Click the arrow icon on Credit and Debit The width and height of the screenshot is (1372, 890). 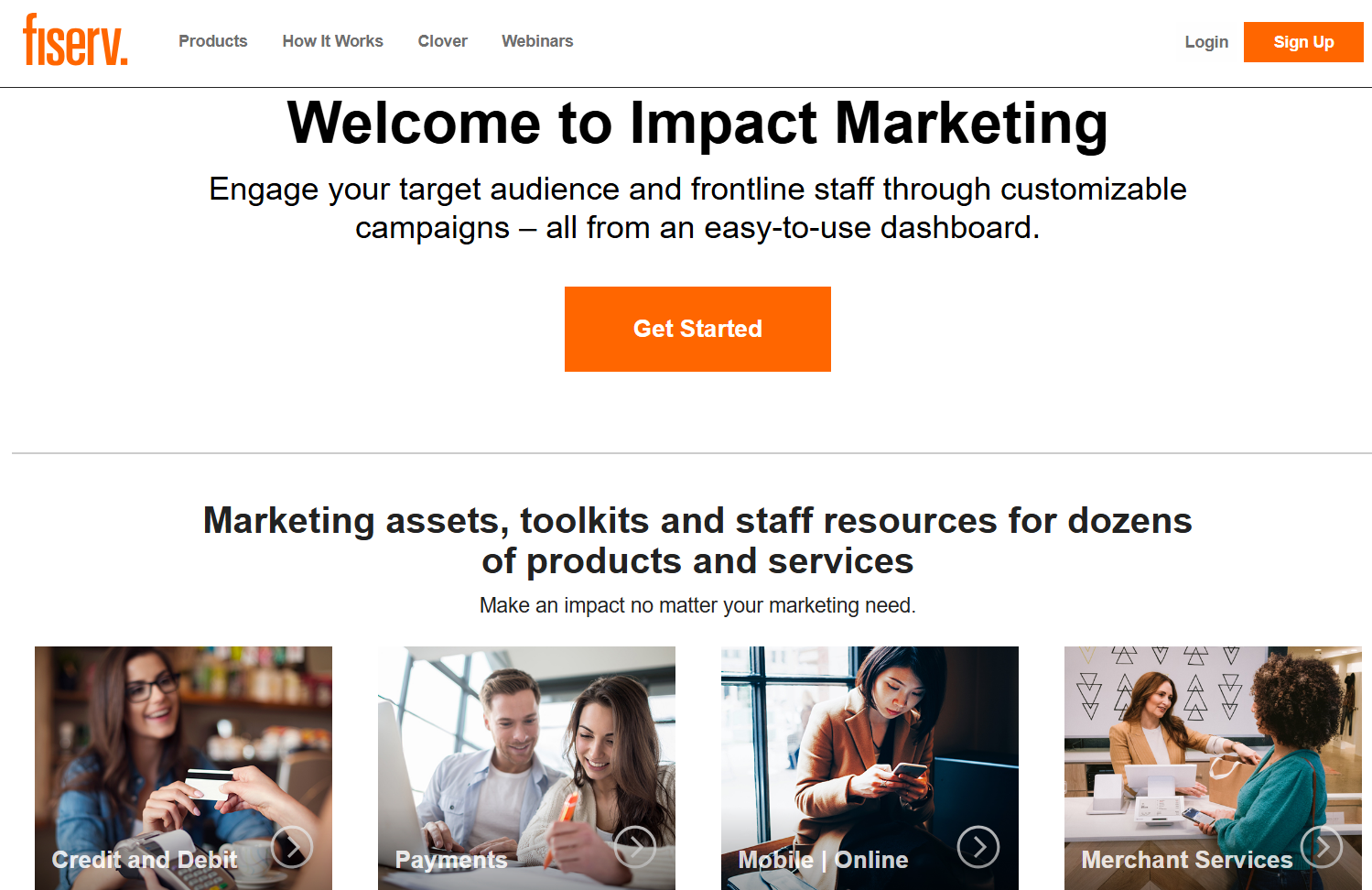[x=292, y=847]
